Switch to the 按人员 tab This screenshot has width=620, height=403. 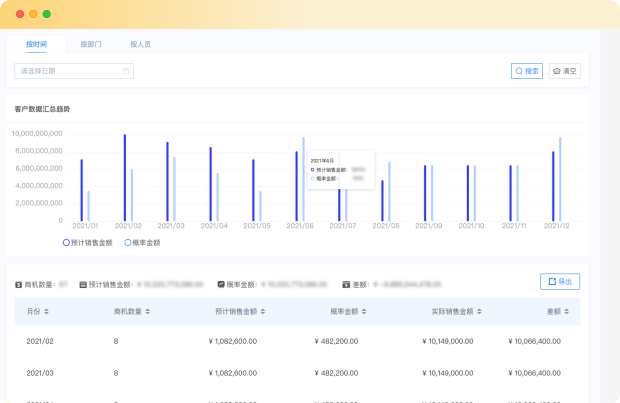(141, 45)
